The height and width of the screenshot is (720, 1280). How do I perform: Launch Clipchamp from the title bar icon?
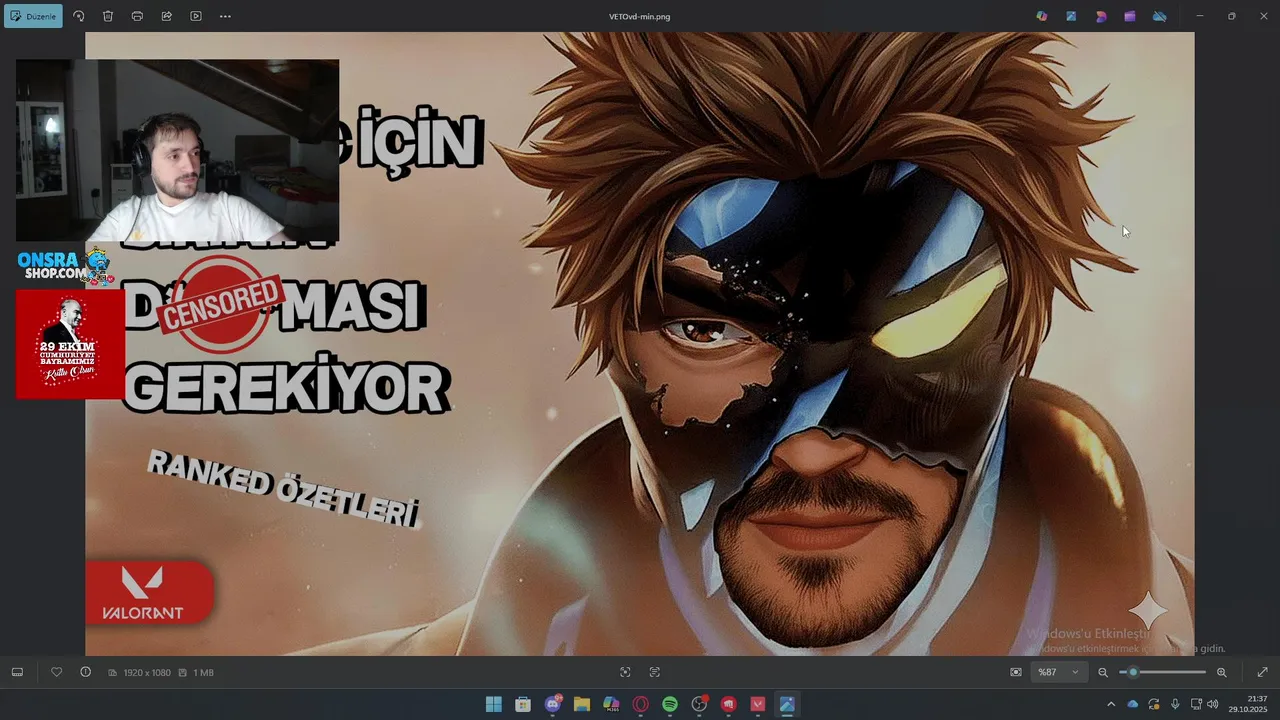[1101, 16]
